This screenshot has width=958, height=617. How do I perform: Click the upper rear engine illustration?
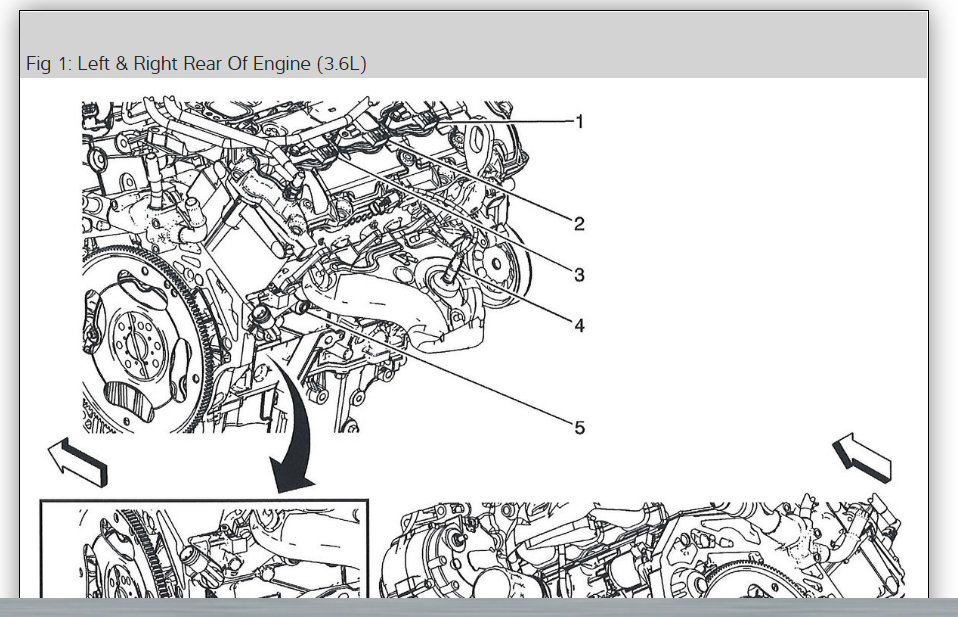click(x=307, y=266)
